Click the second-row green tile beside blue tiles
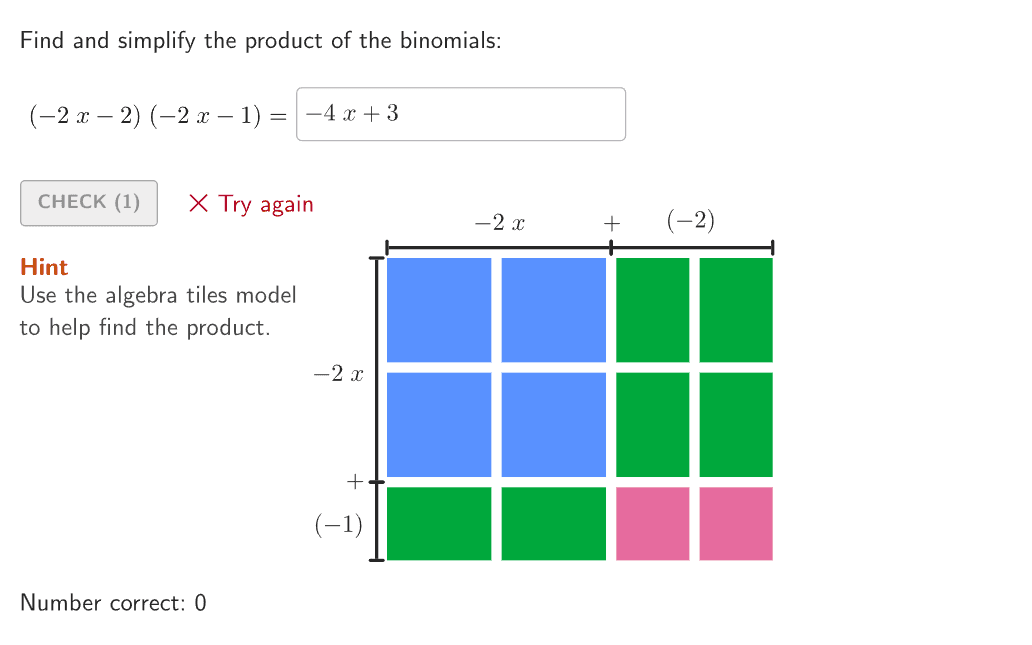 [x=653, y=425]
